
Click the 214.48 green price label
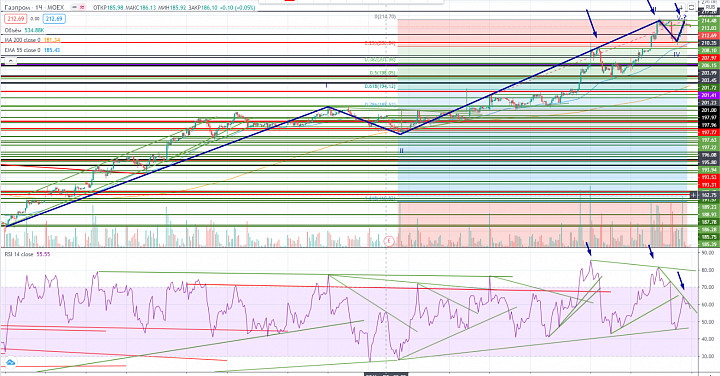[709, 21]
